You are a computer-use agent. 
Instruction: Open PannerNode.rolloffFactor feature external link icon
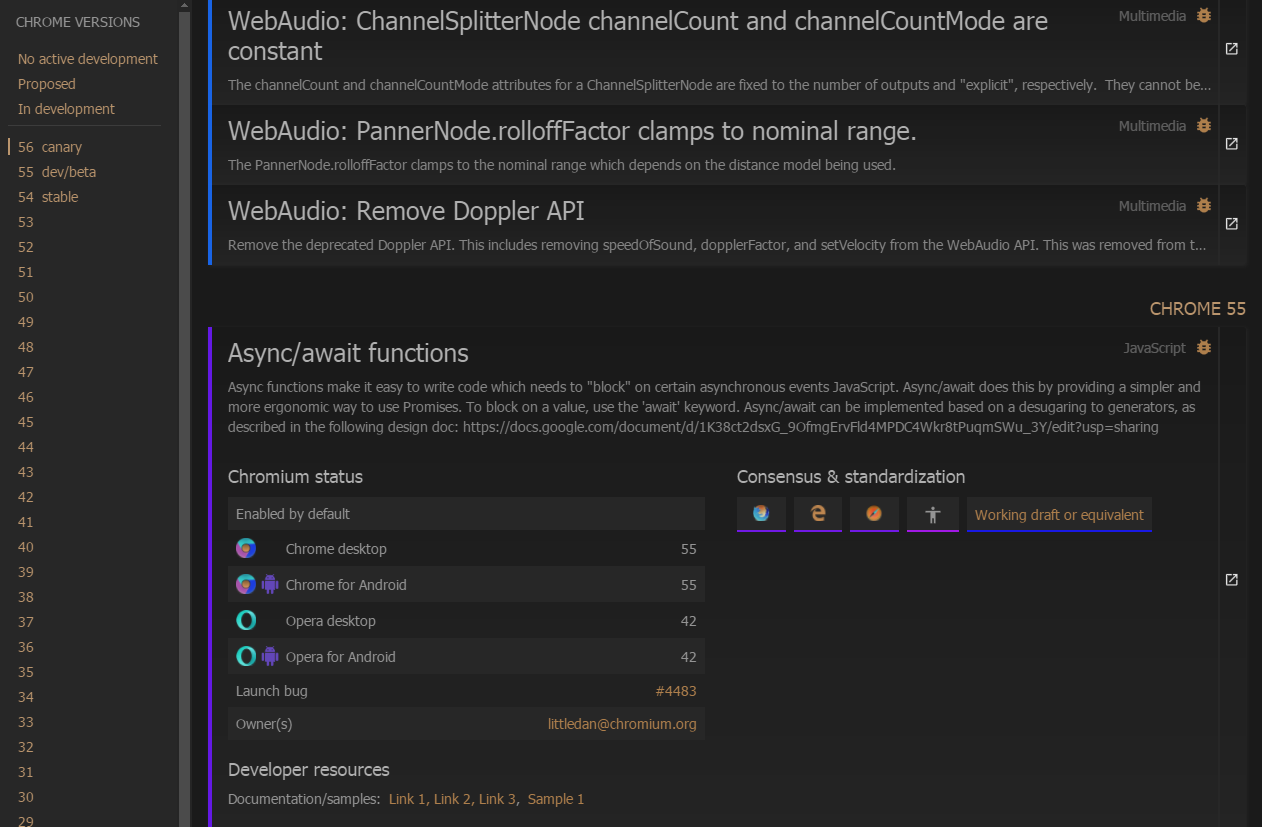point(1232,144)
